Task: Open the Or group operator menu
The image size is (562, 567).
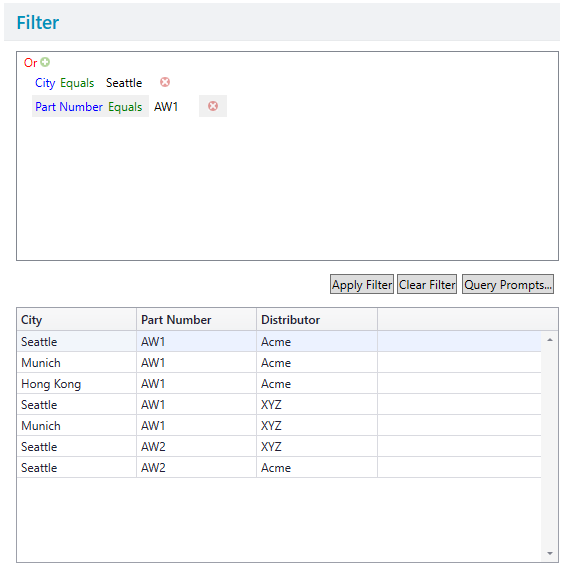Action: (x=30, y=63)
